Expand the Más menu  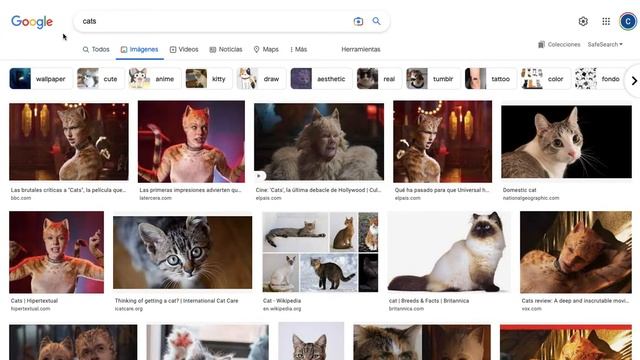pos(298,49)
